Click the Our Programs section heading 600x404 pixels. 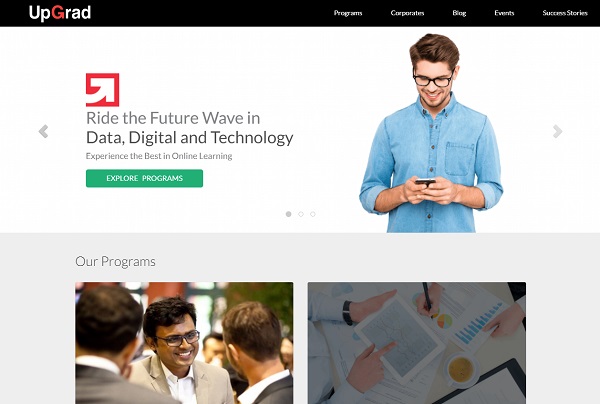(115, 262)
